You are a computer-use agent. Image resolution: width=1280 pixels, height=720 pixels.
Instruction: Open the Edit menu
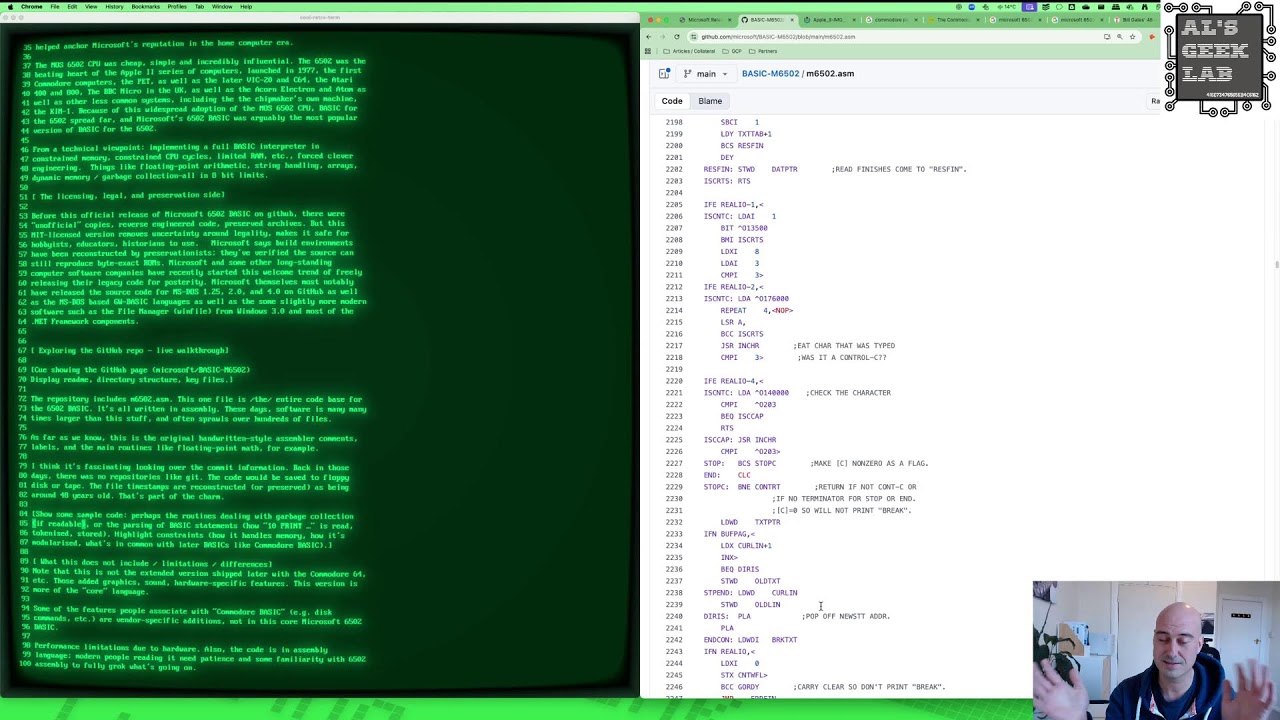(x=72, y=6)
